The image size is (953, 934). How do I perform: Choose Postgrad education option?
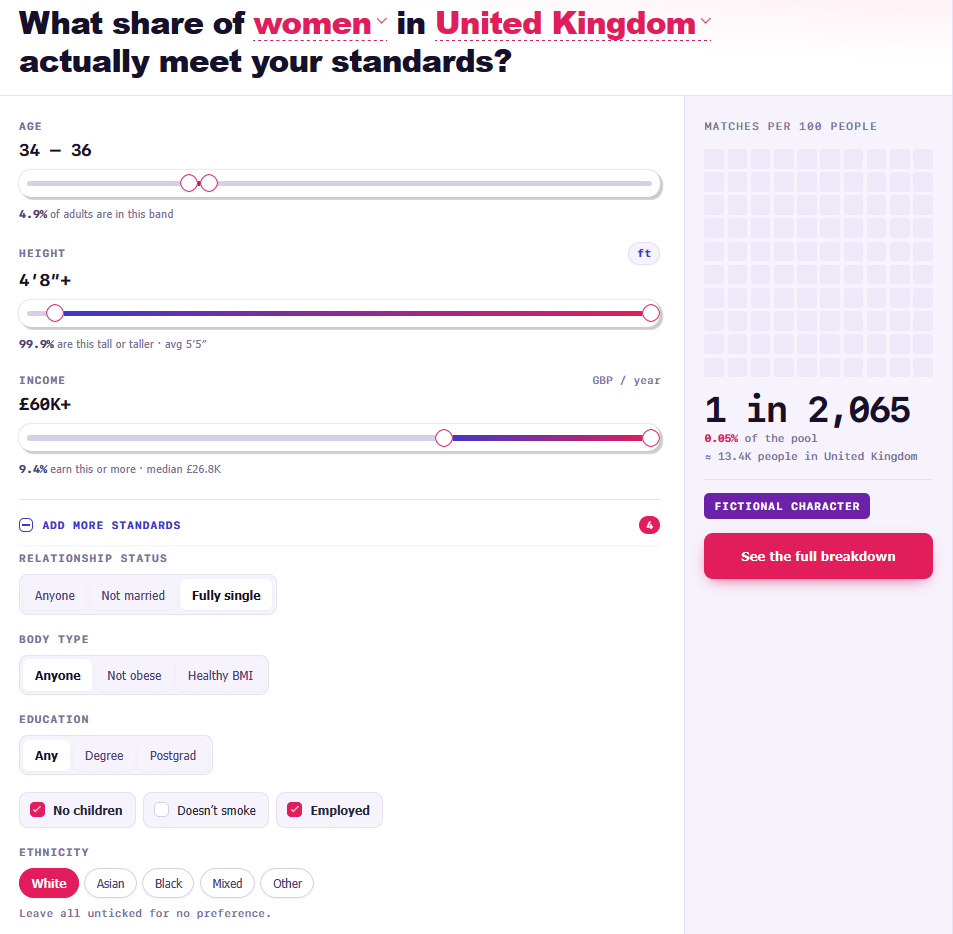coord(173,755)
